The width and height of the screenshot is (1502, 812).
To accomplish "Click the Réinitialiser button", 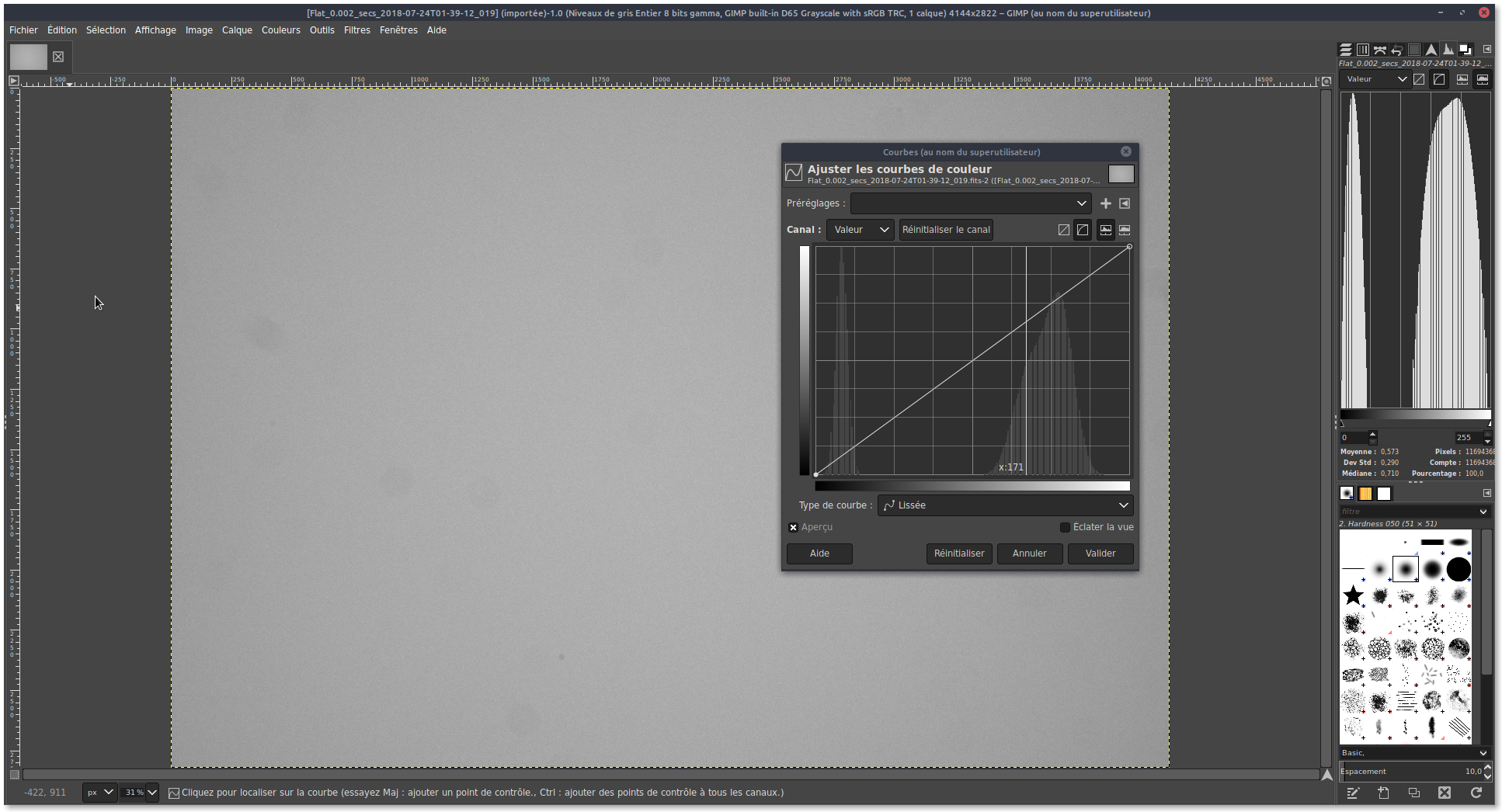I will click(959, 553).
